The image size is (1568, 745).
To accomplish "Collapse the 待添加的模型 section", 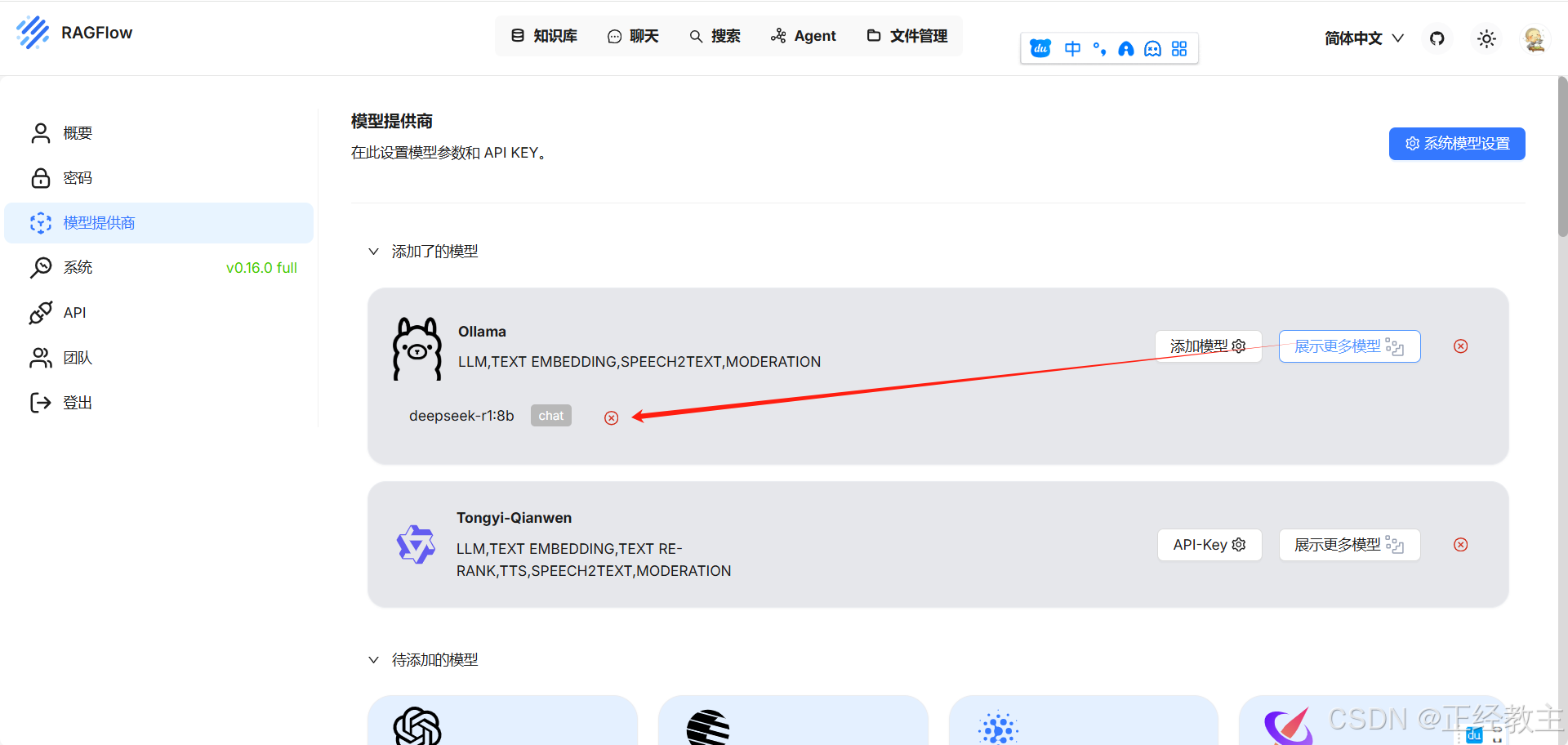I will pyautogui.click(x=373, y=660).
